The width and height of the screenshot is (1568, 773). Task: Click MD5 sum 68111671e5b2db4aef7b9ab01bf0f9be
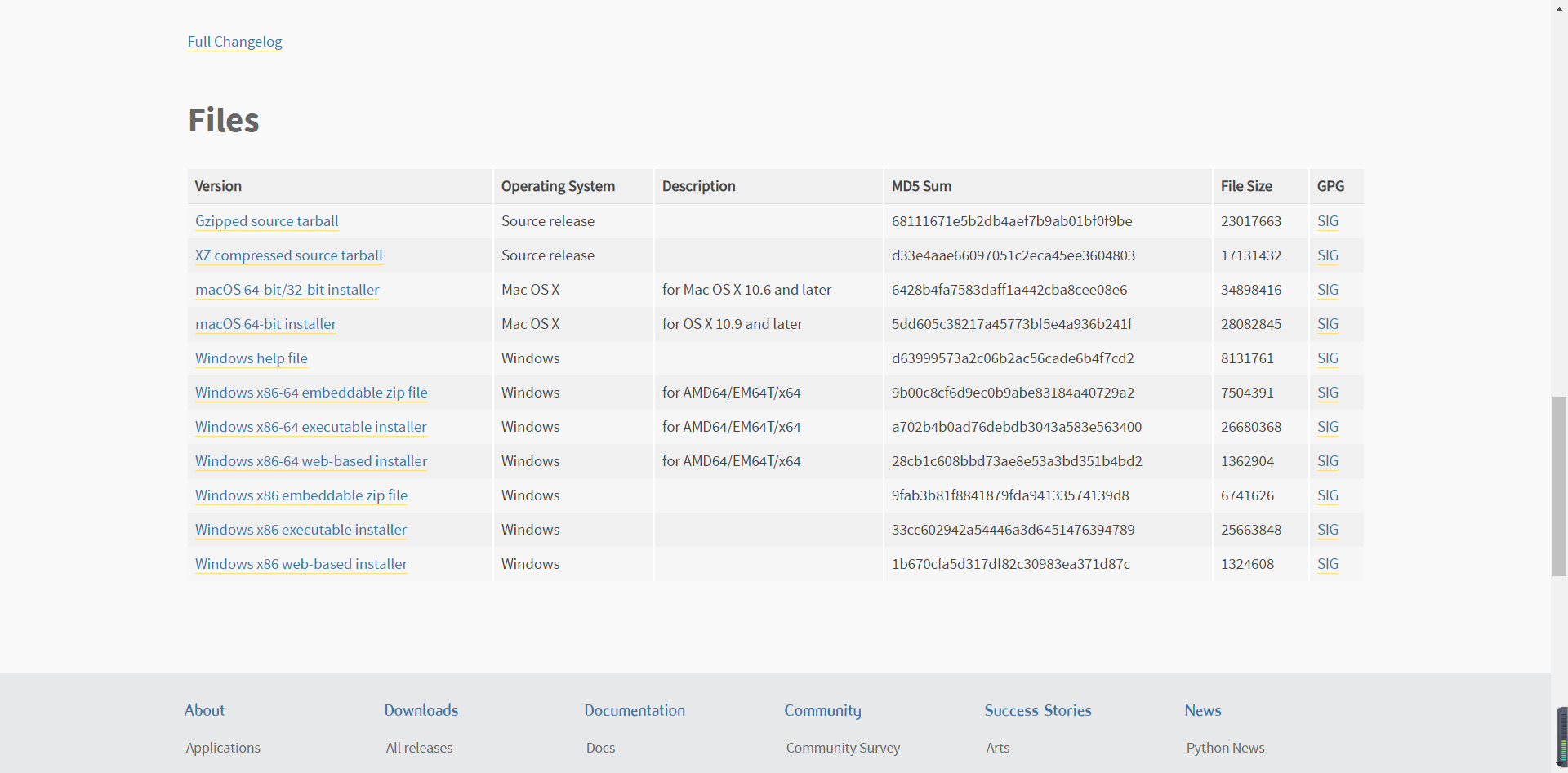[1012, 221]
